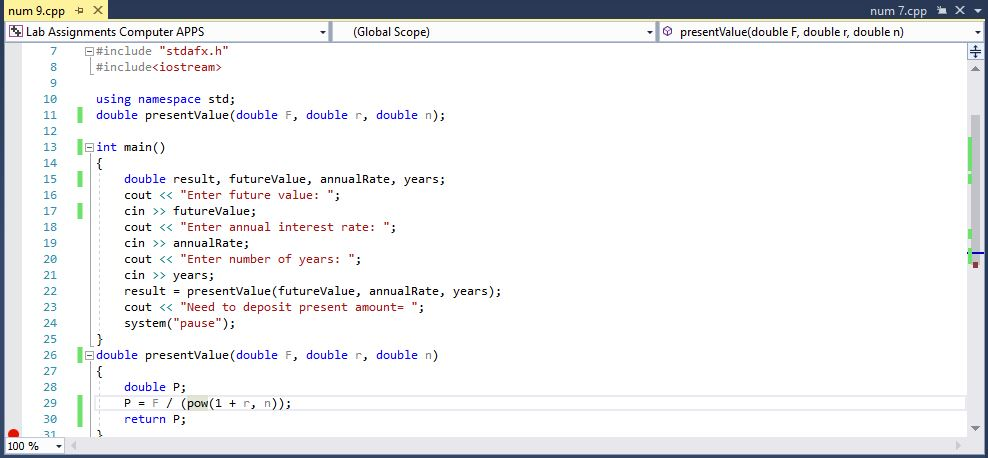Image resolution: width=988 pixels, height=458 pixels.
Task: Click the 'cin >> futureValue;' line
Action: click(x=190, y=211)
